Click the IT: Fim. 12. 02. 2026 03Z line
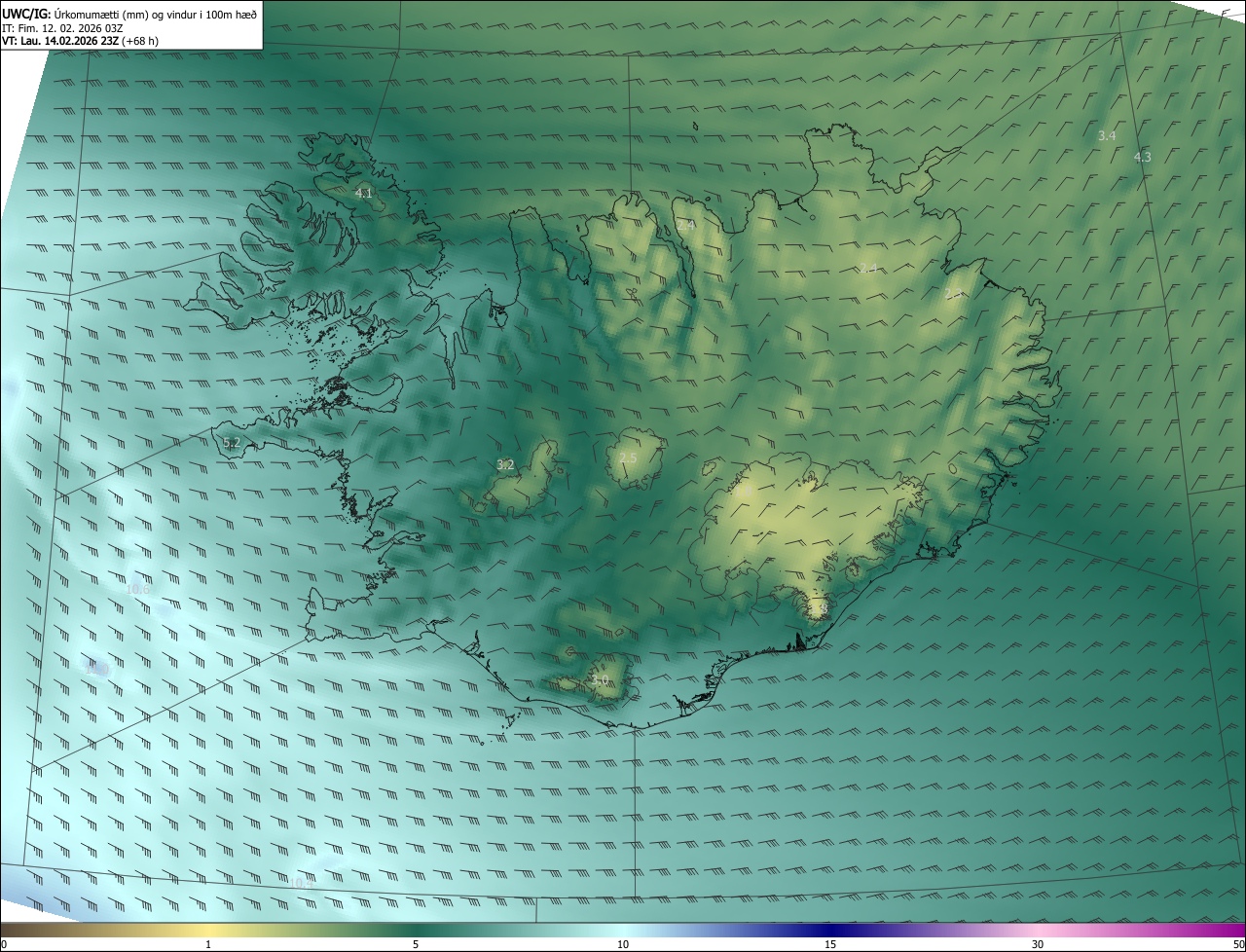 (62, 27)
